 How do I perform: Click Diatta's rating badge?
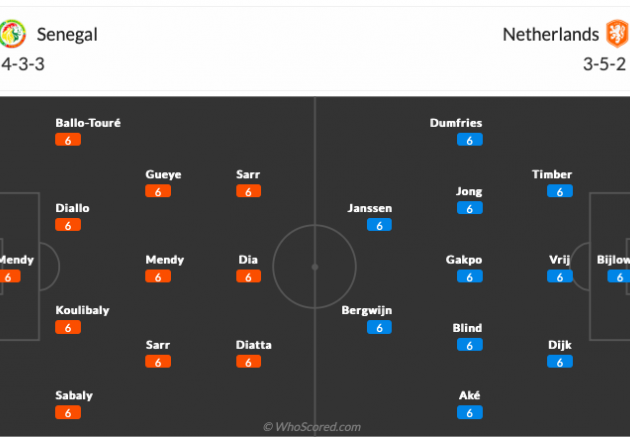click(248, 362)
